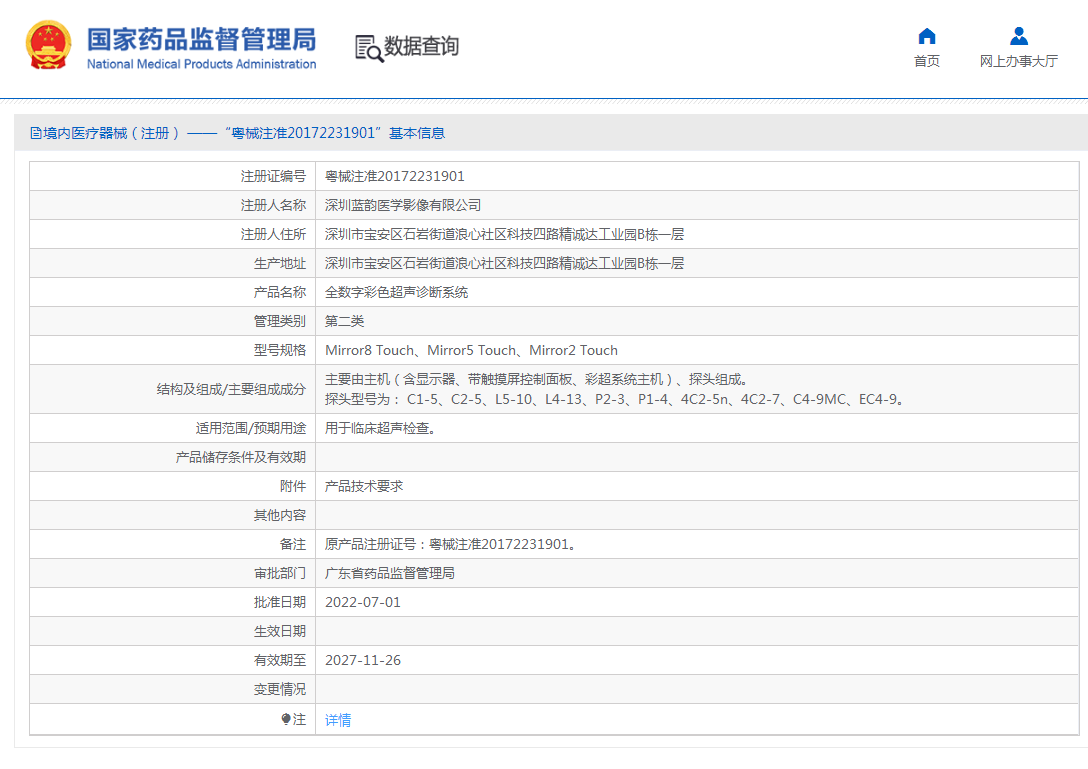The image size is (1088, 769).
Task: Click the 批准日期 label
Action: pos(280,602)
